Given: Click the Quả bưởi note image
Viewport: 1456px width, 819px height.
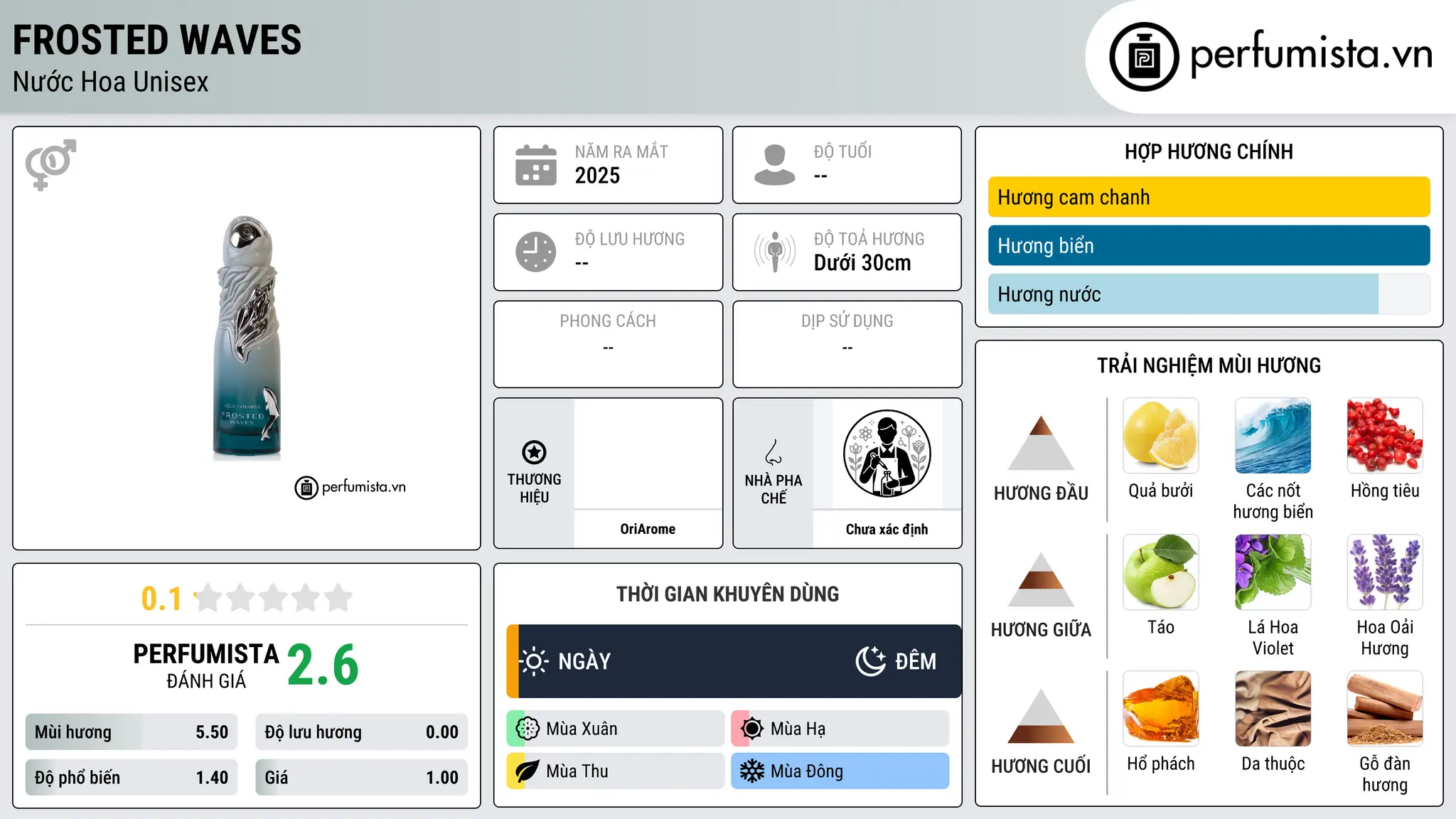Looking at the screenshot, I should coord(1161,436).
